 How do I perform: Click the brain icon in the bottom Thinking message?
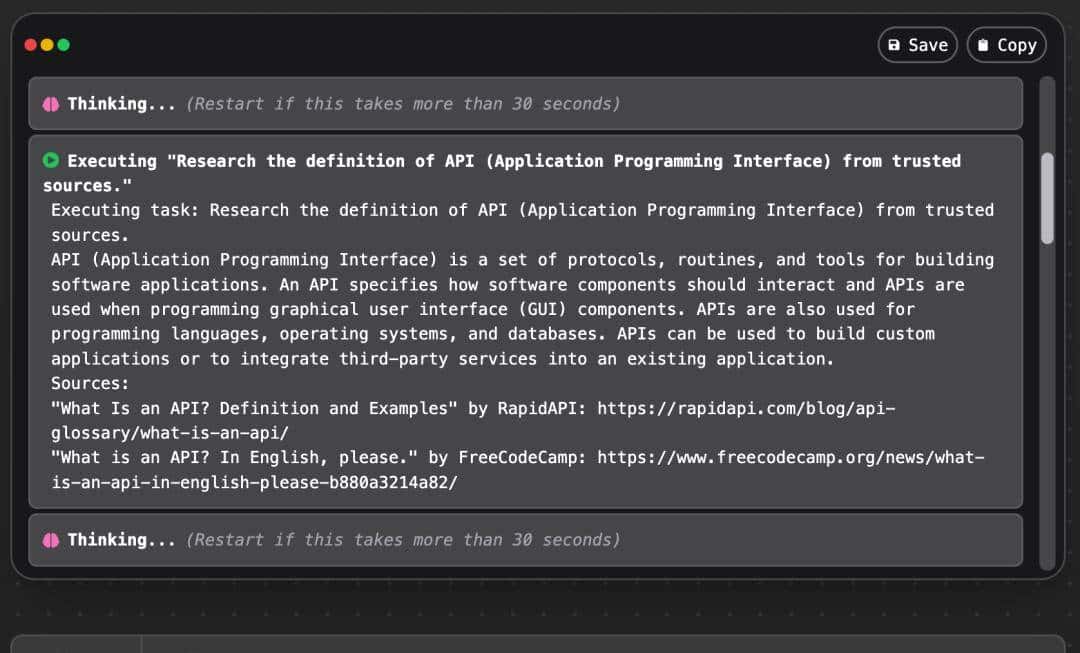[x=51, y=540]
